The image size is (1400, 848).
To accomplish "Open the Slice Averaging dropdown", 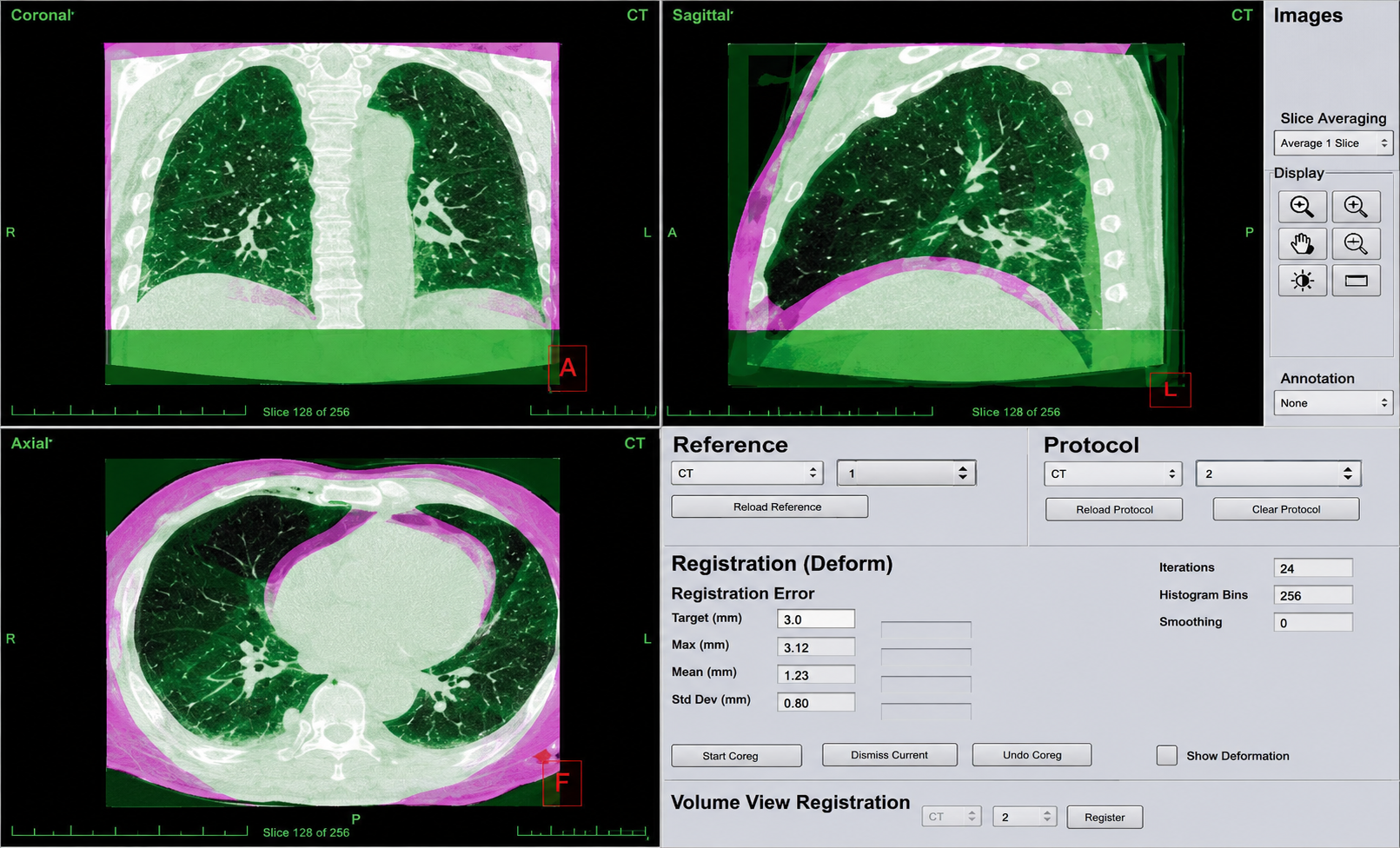I will pos(1333,143).
